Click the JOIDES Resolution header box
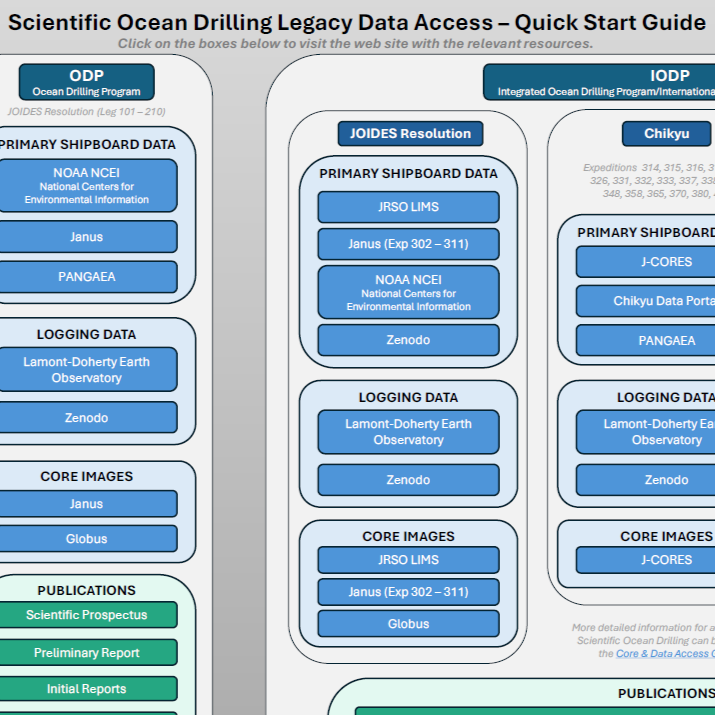 coord(410,134)
